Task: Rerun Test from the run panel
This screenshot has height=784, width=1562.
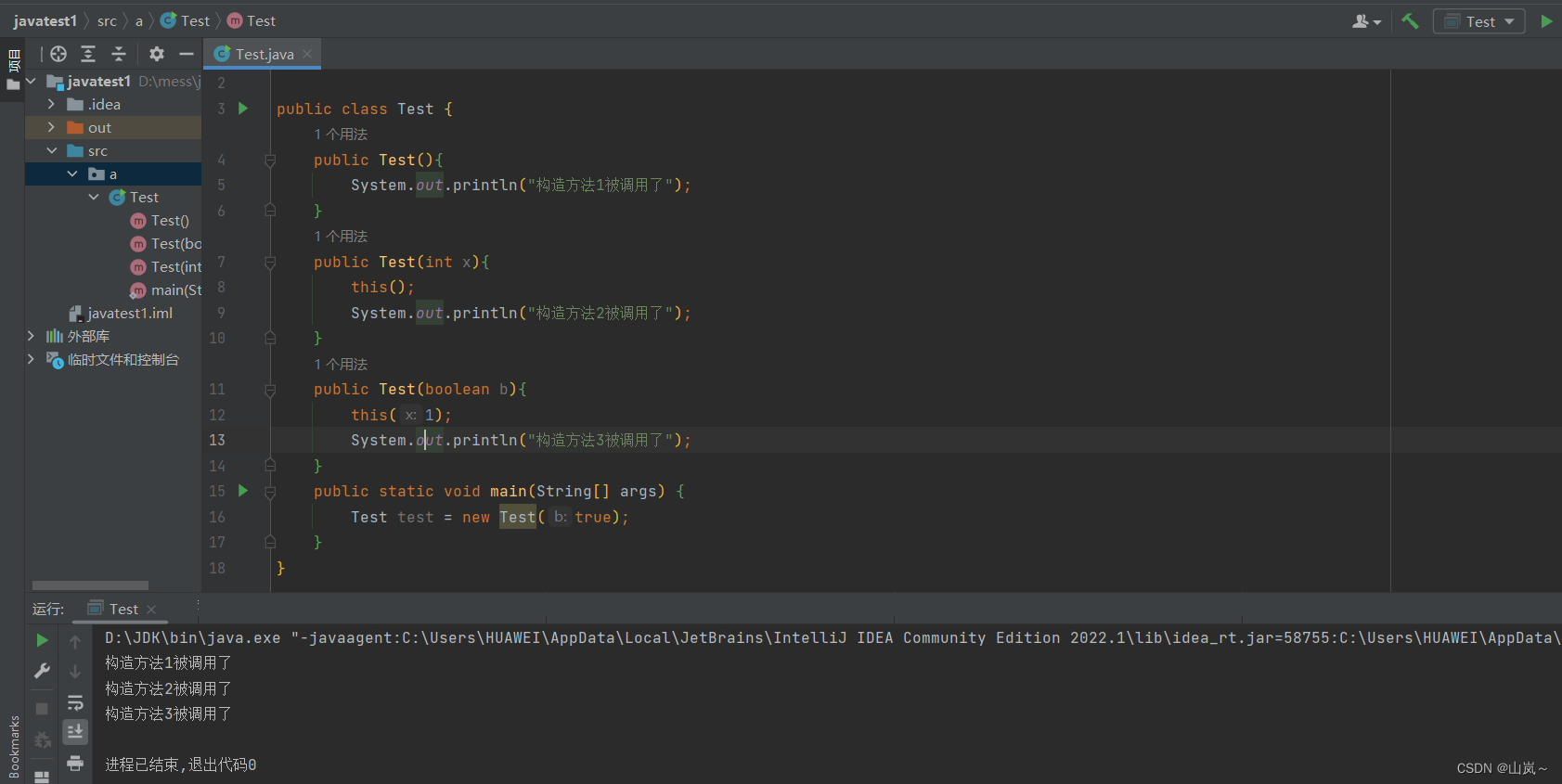Action: pos(42,640)
